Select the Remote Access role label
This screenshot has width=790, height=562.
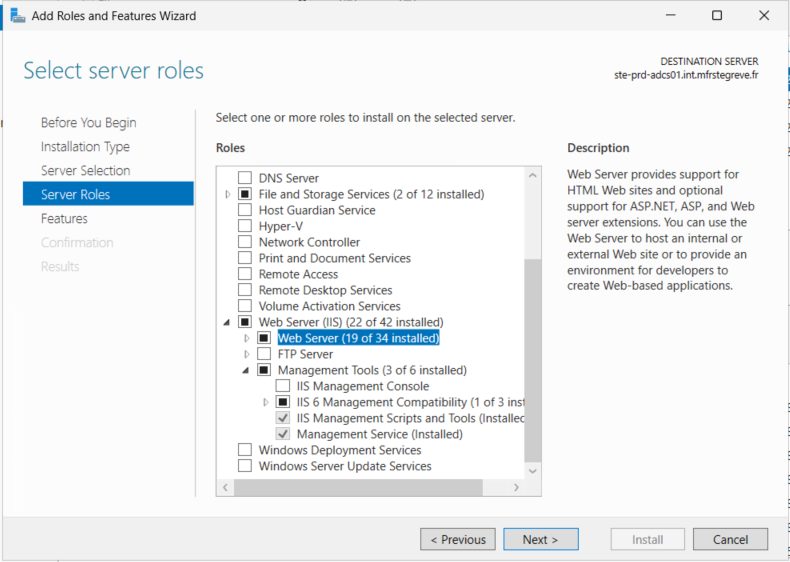298,274
